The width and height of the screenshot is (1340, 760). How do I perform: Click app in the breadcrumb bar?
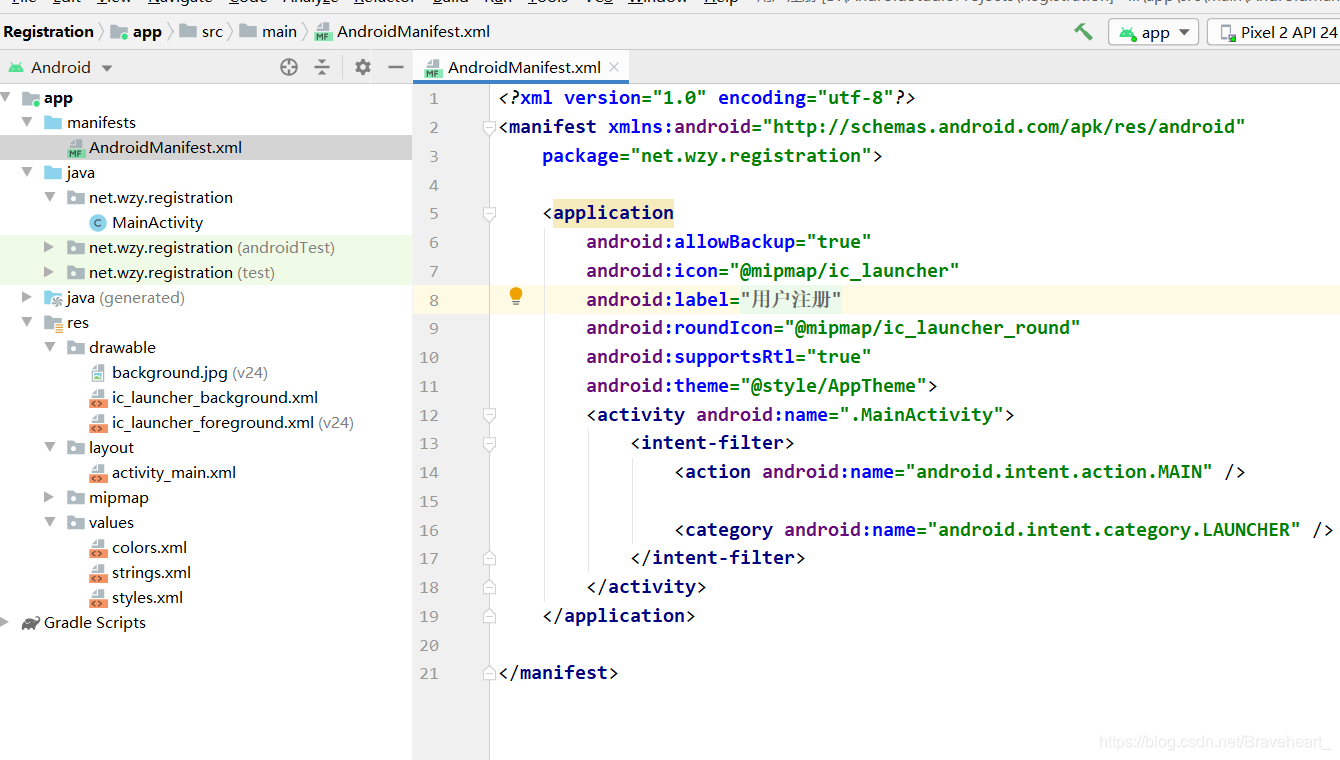pos(136,32)
